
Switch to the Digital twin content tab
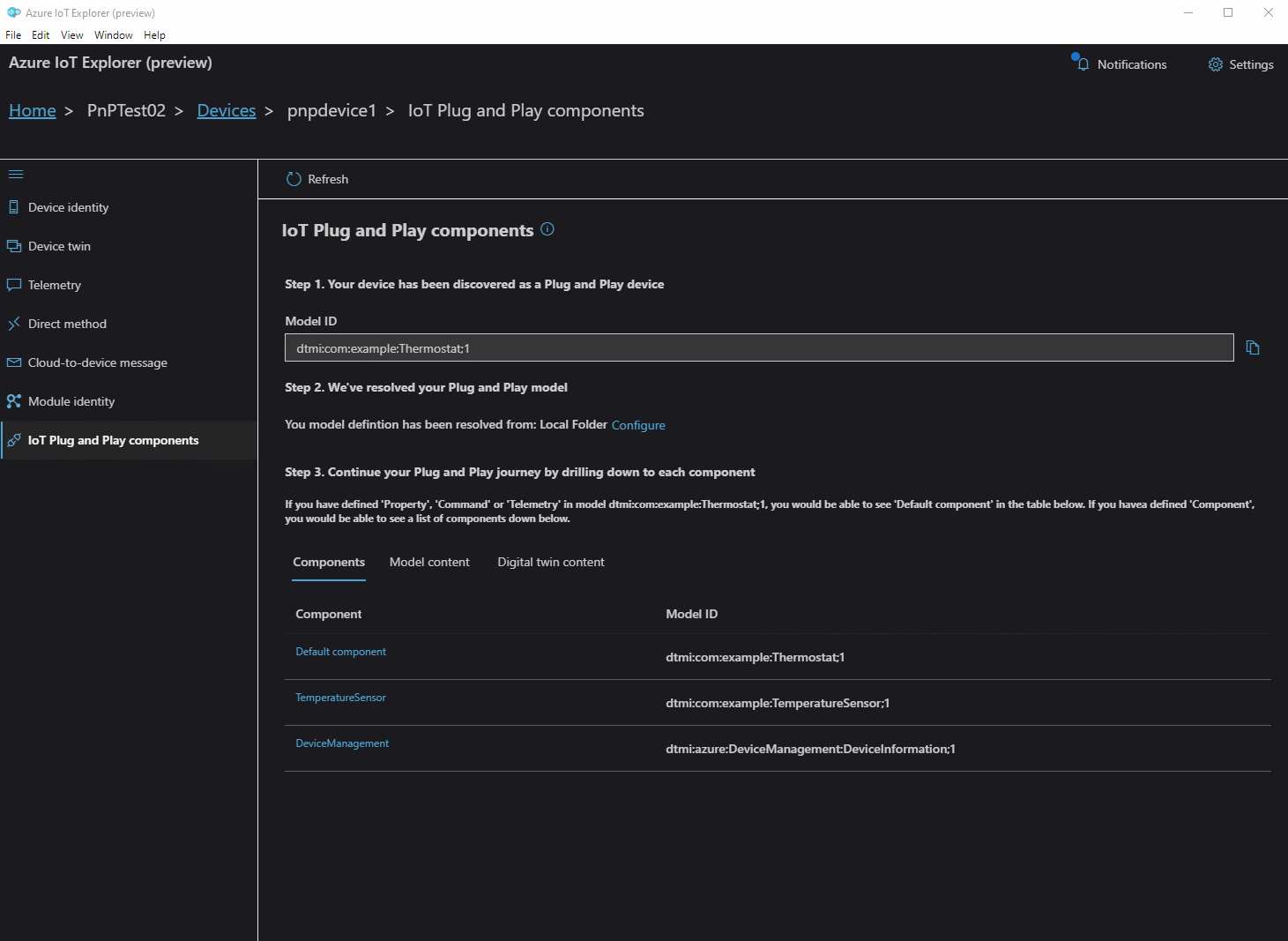coord(551,563)
